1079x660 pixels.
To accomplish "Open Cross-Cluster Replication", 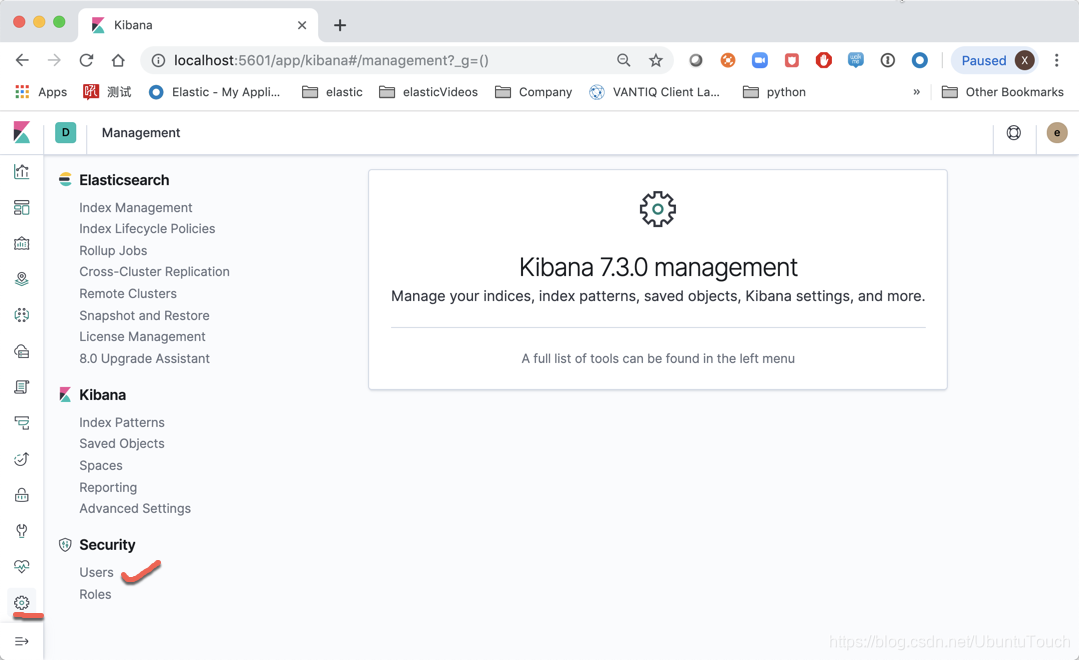I will point(154,271).
